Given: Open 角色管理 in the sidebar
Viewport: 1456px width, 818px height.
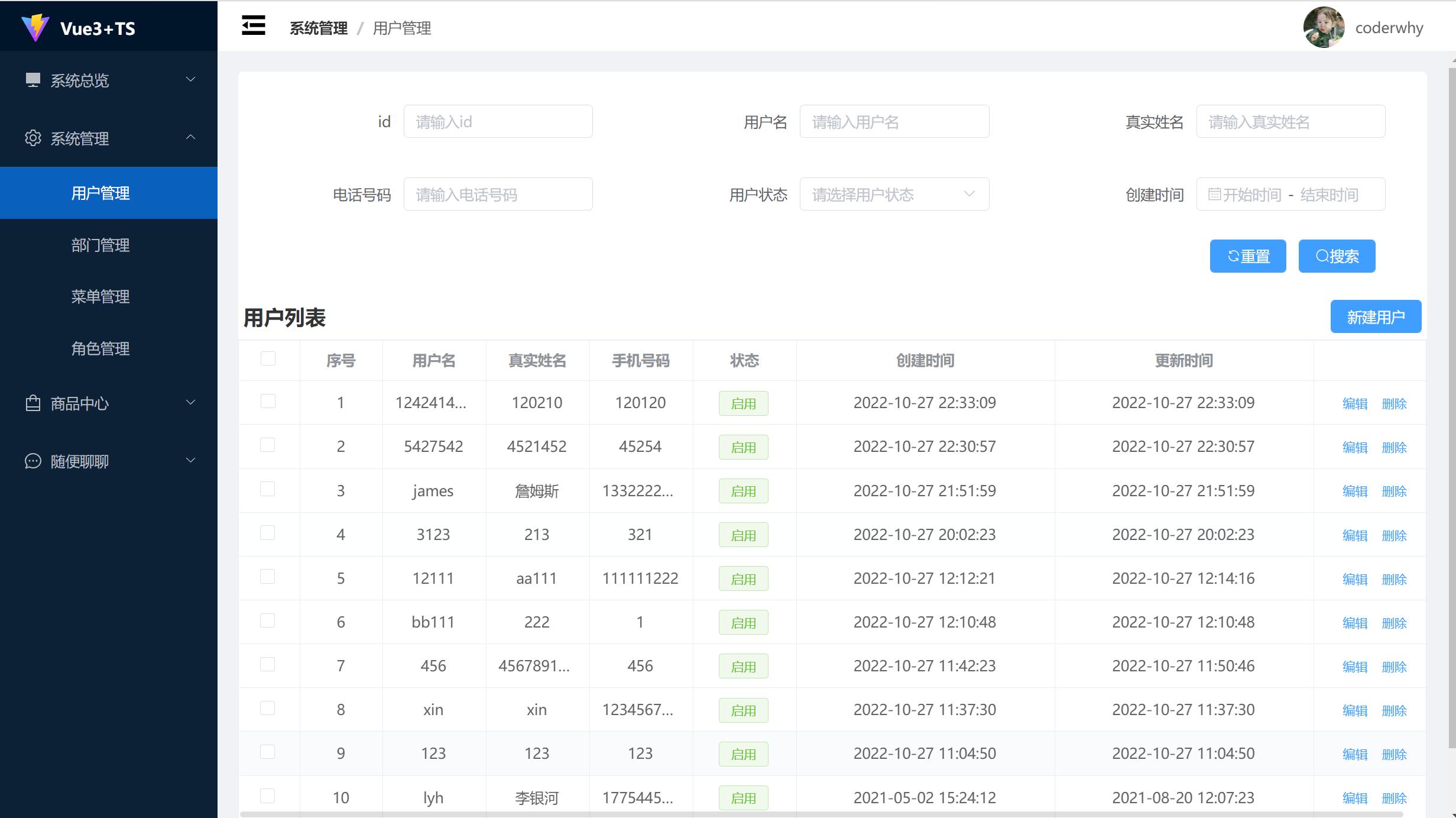Looking at the screenshot, I should coord(100,348).
